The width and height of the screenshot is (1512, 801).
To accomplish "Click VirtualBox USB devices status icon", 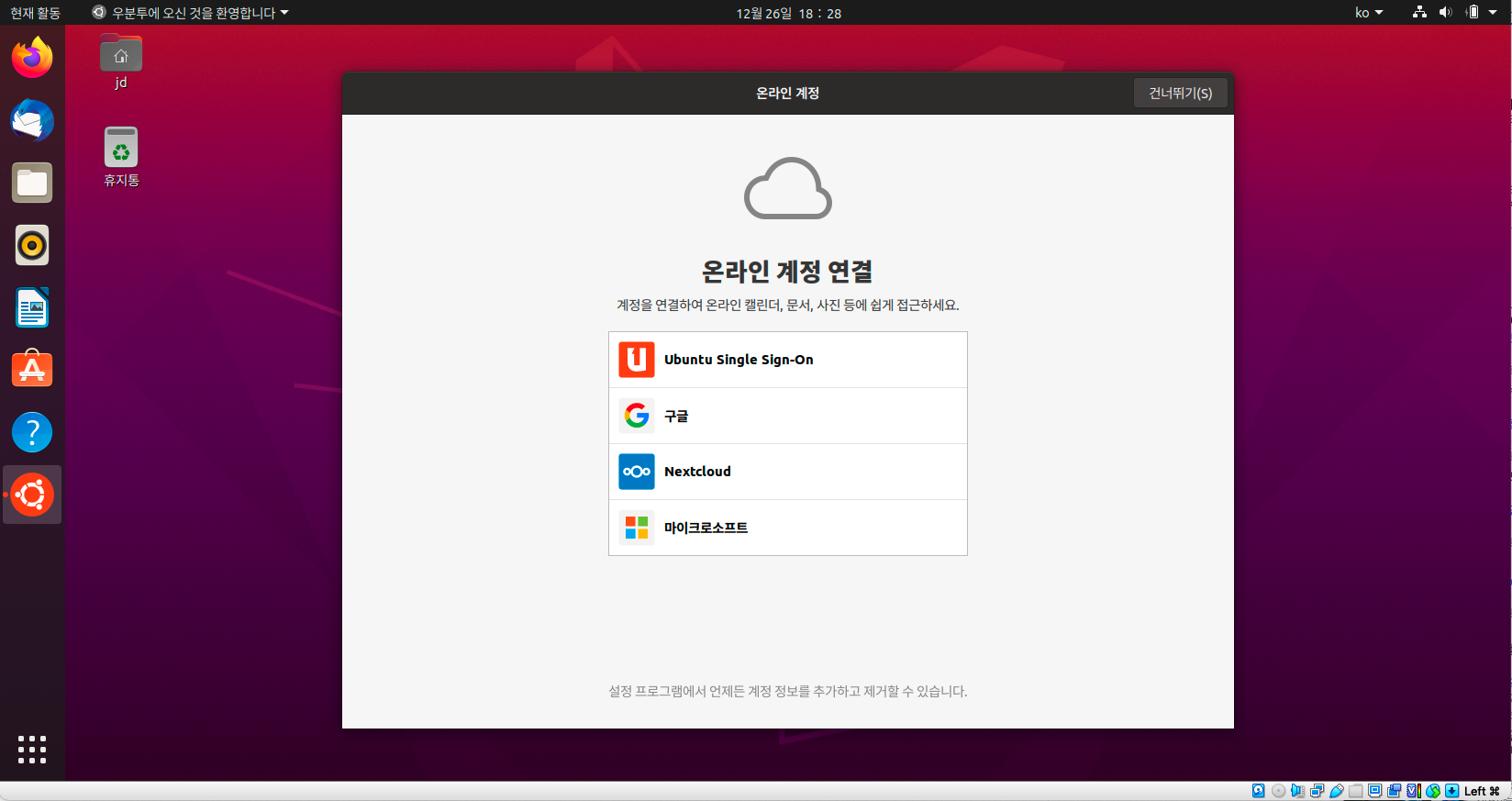I will coord(1337,790).
